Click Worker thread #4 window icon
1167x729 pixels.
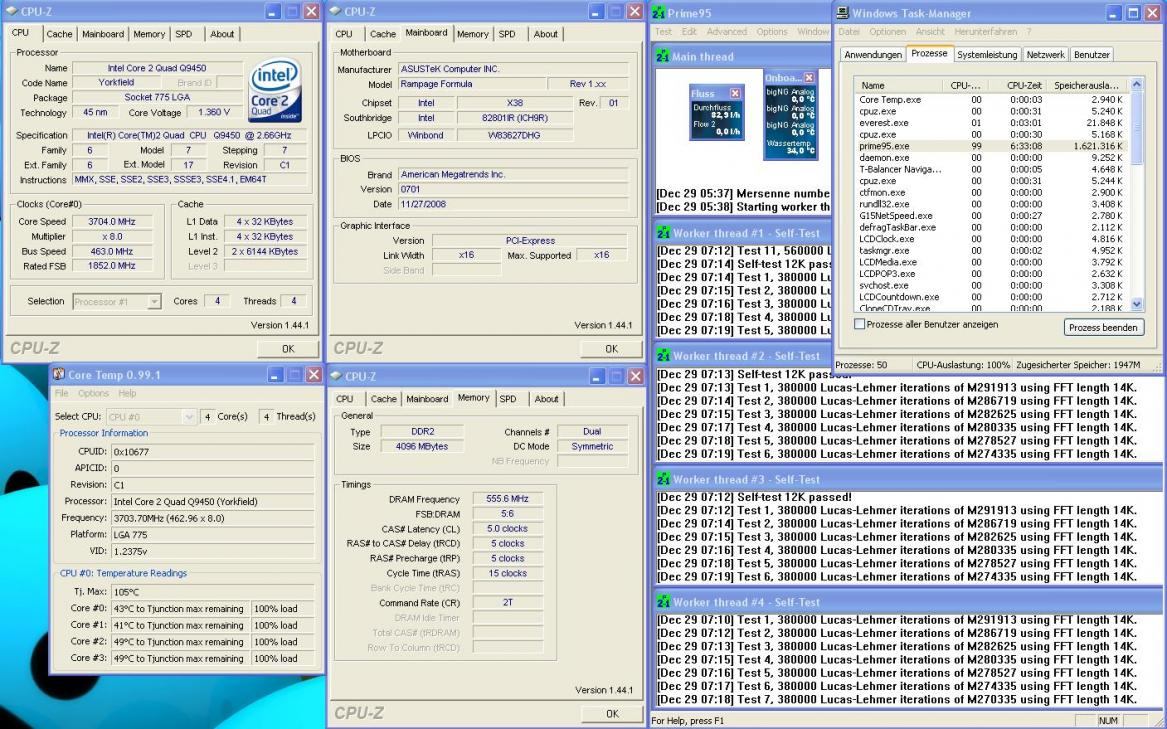click(663, 602)
